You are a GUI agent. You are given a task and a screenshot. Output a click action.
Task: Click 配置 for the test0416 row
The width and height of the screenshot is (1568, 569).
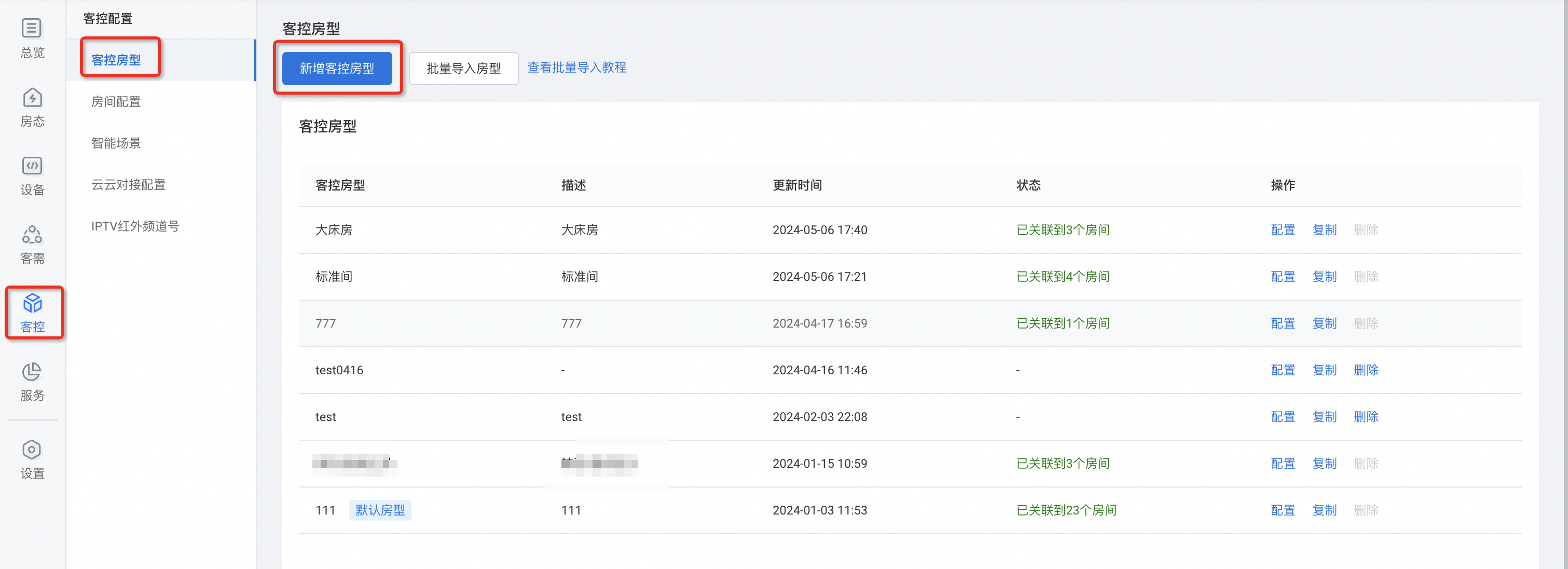[1283, 370]
